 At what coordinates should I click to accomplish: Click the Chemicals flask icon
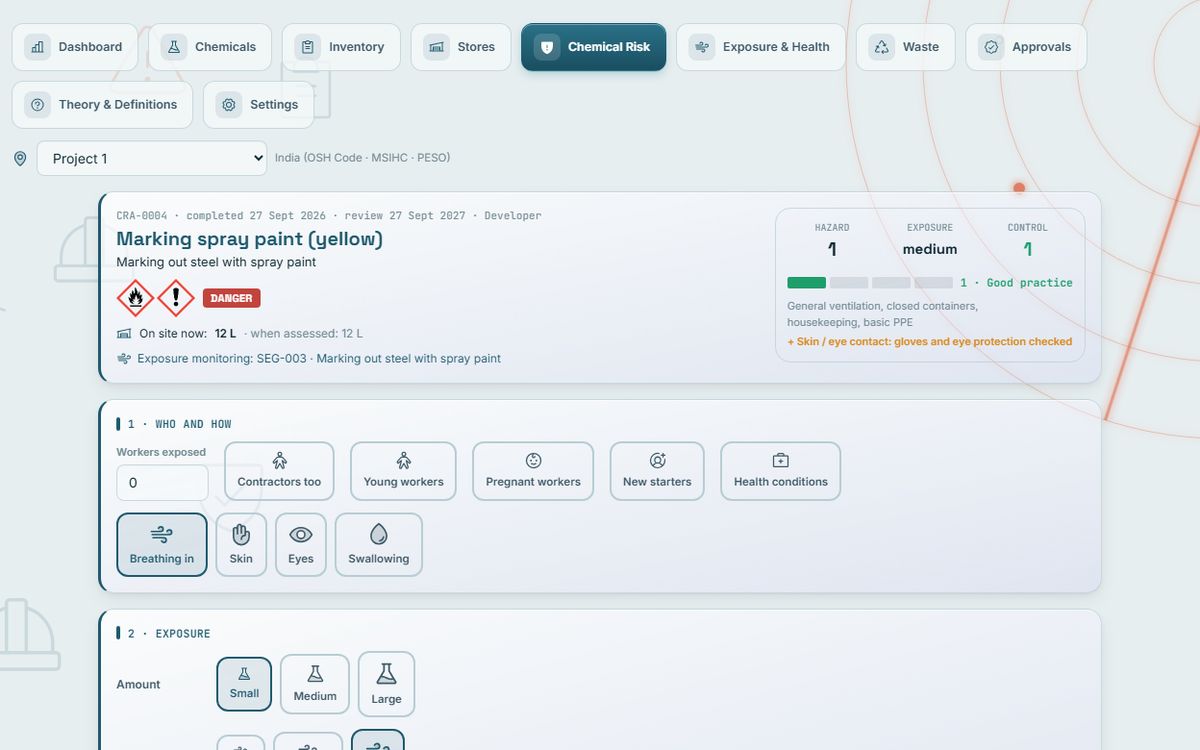pos(174,47)
